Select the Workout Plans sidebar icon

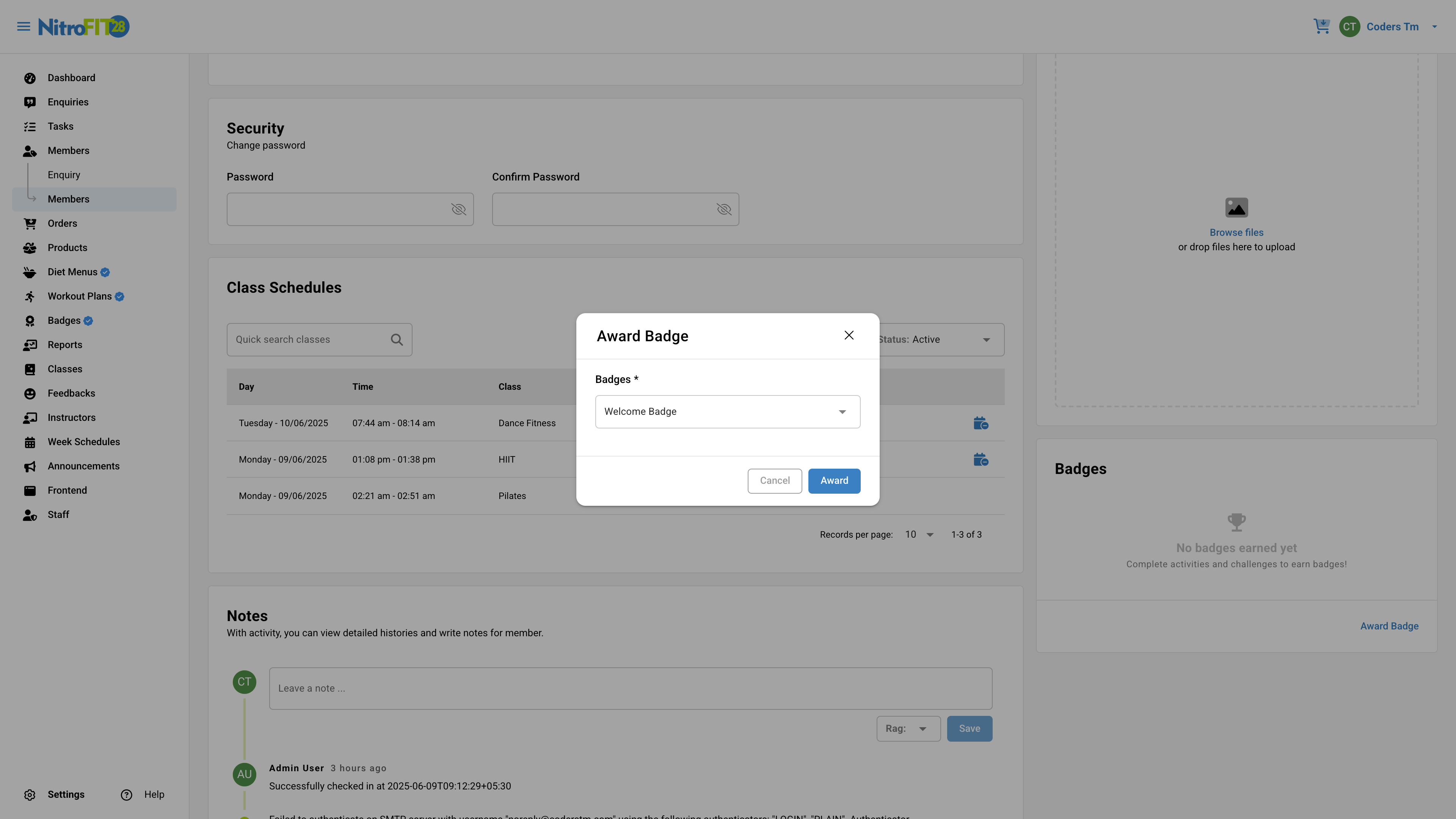(30, 296)
